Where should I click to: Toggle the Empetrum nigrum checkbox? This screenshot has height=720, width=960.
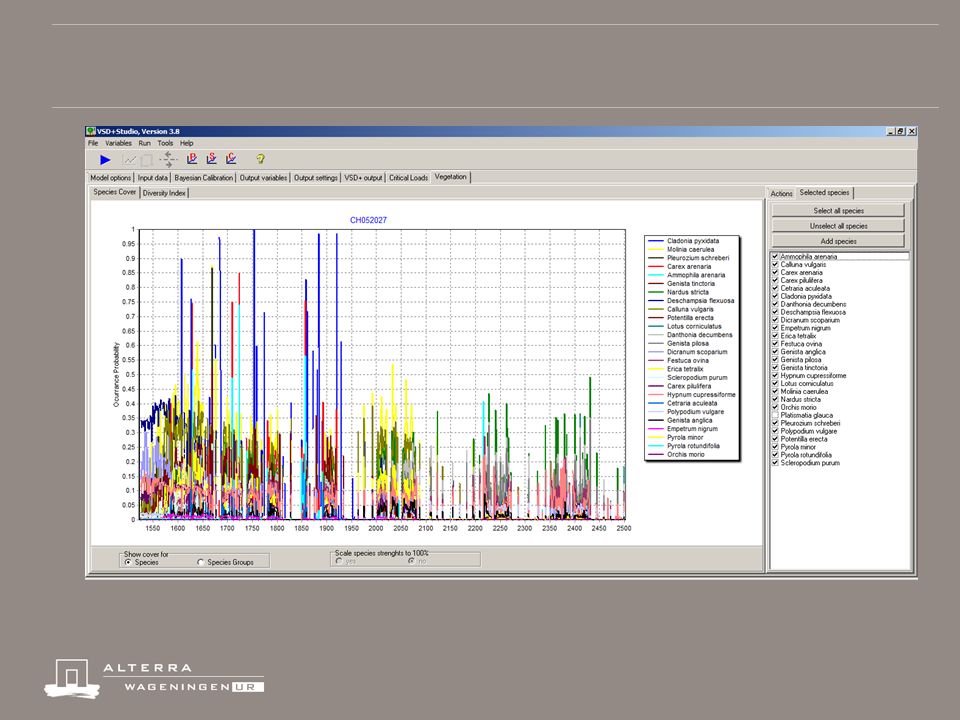click(775, 328)
